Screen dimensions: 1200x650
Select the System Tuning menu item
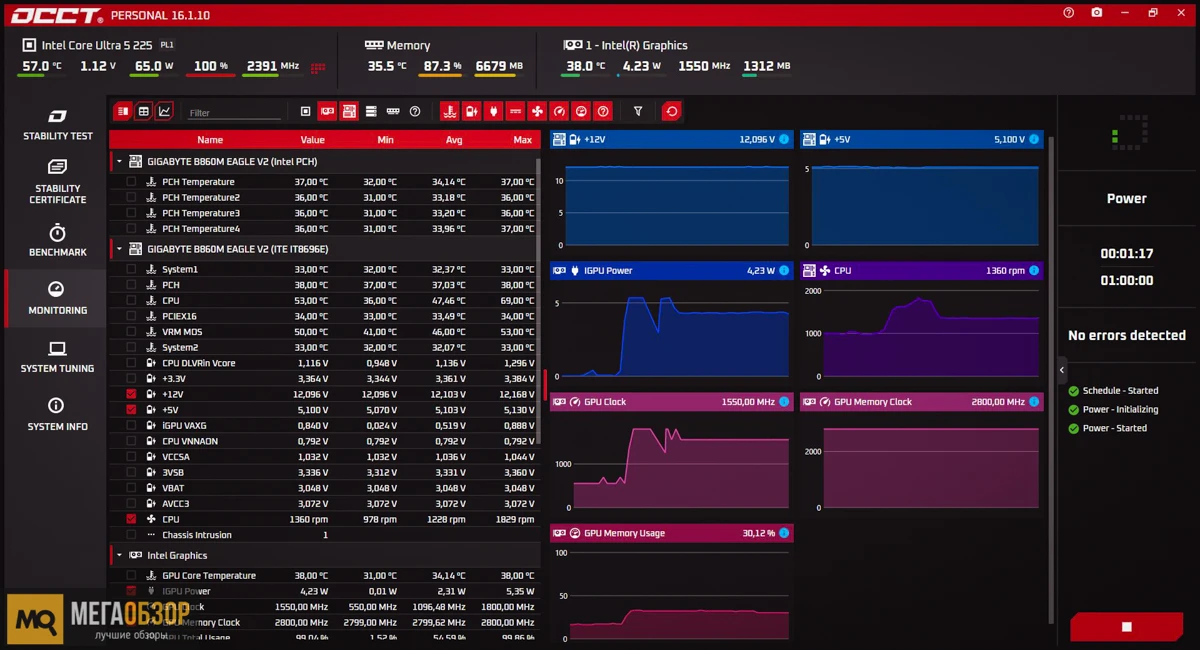pos(57,357)
